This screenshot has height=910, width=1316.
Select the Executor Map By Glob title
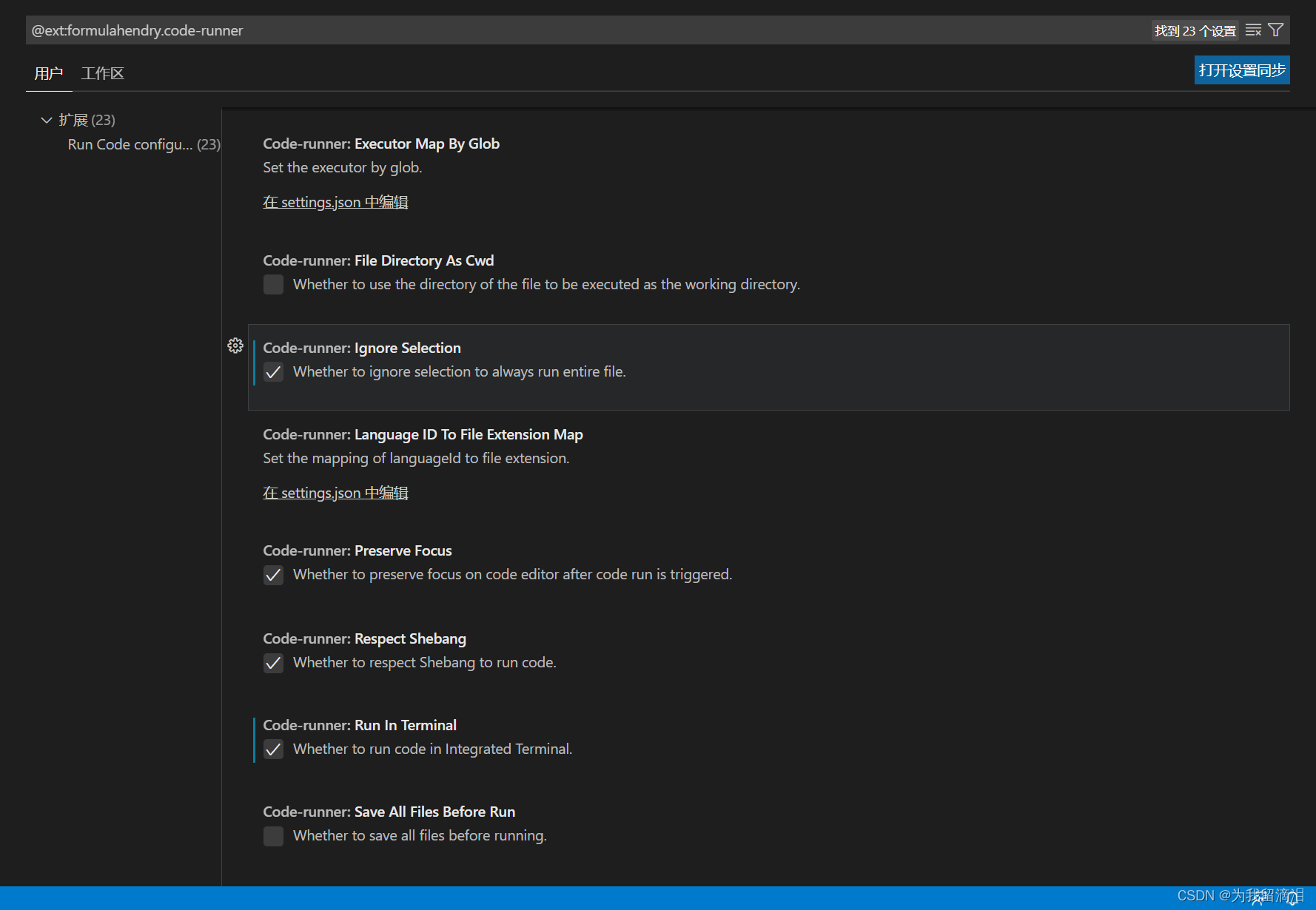[381, 144]
